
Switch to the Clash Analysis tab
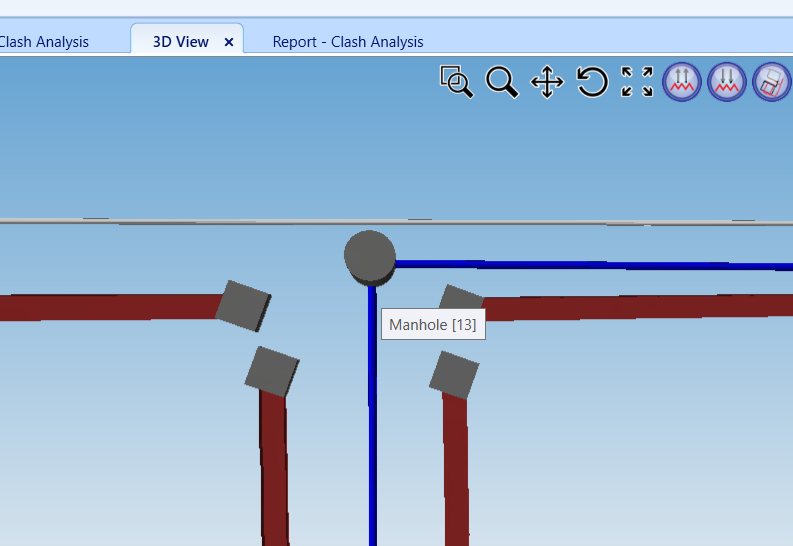click(x=44, y=41)
